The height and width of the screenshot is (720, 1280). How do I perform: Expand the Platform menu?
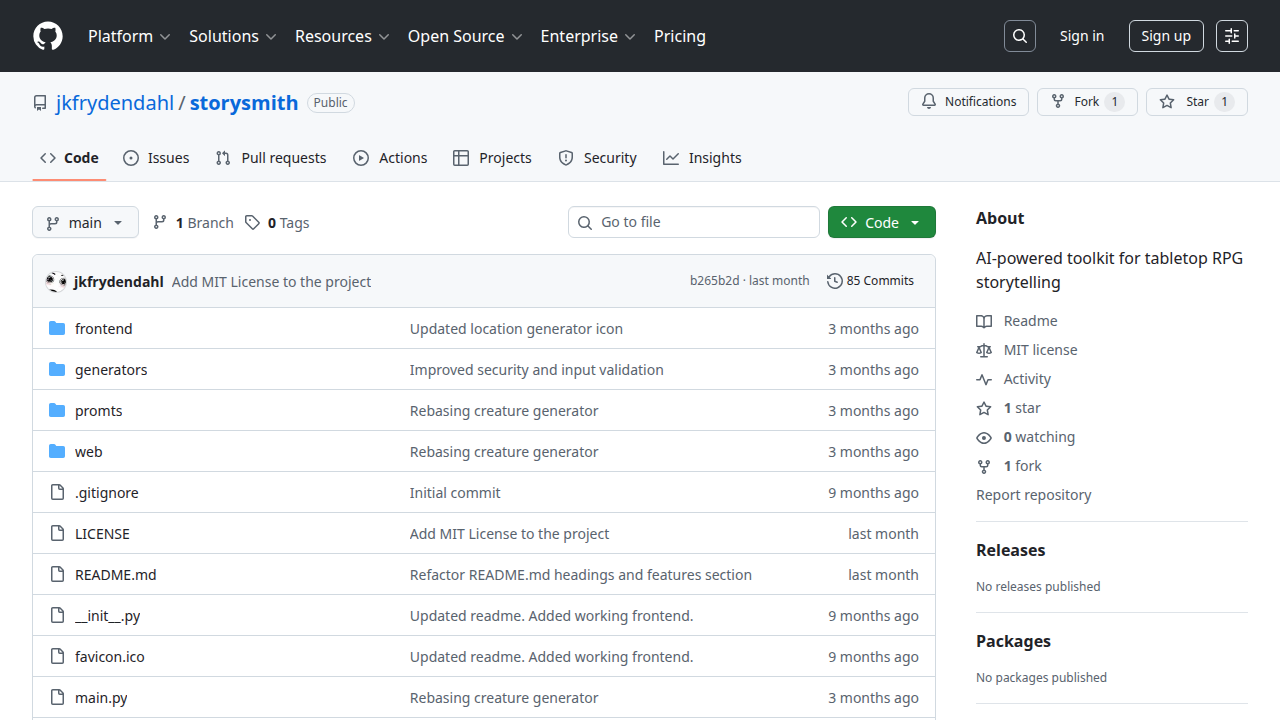(x=129, y=36)
